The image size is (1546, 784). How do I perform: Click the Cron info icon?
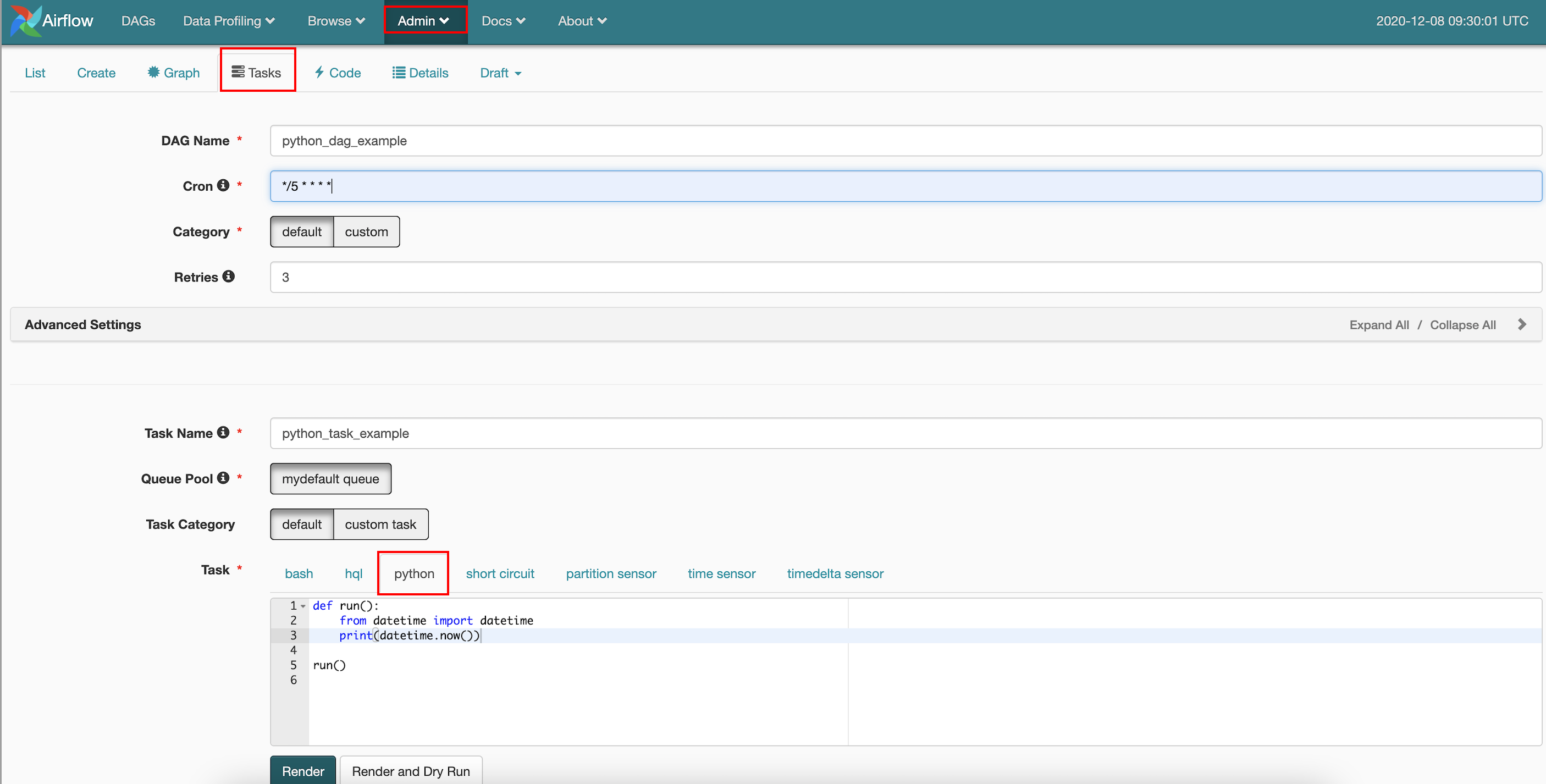pyautogui.click(x=223, y=185)
